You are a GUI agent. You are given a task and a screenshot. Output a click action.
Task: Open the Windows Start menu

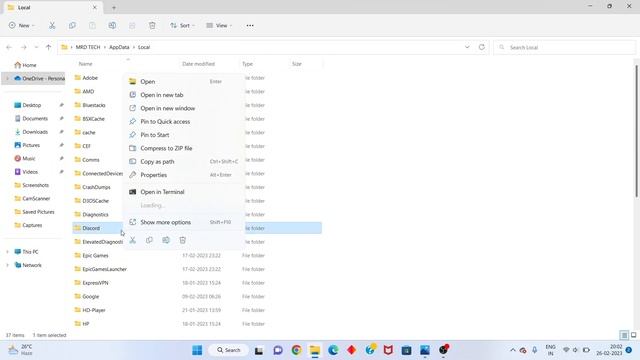(x=197, y=350)
